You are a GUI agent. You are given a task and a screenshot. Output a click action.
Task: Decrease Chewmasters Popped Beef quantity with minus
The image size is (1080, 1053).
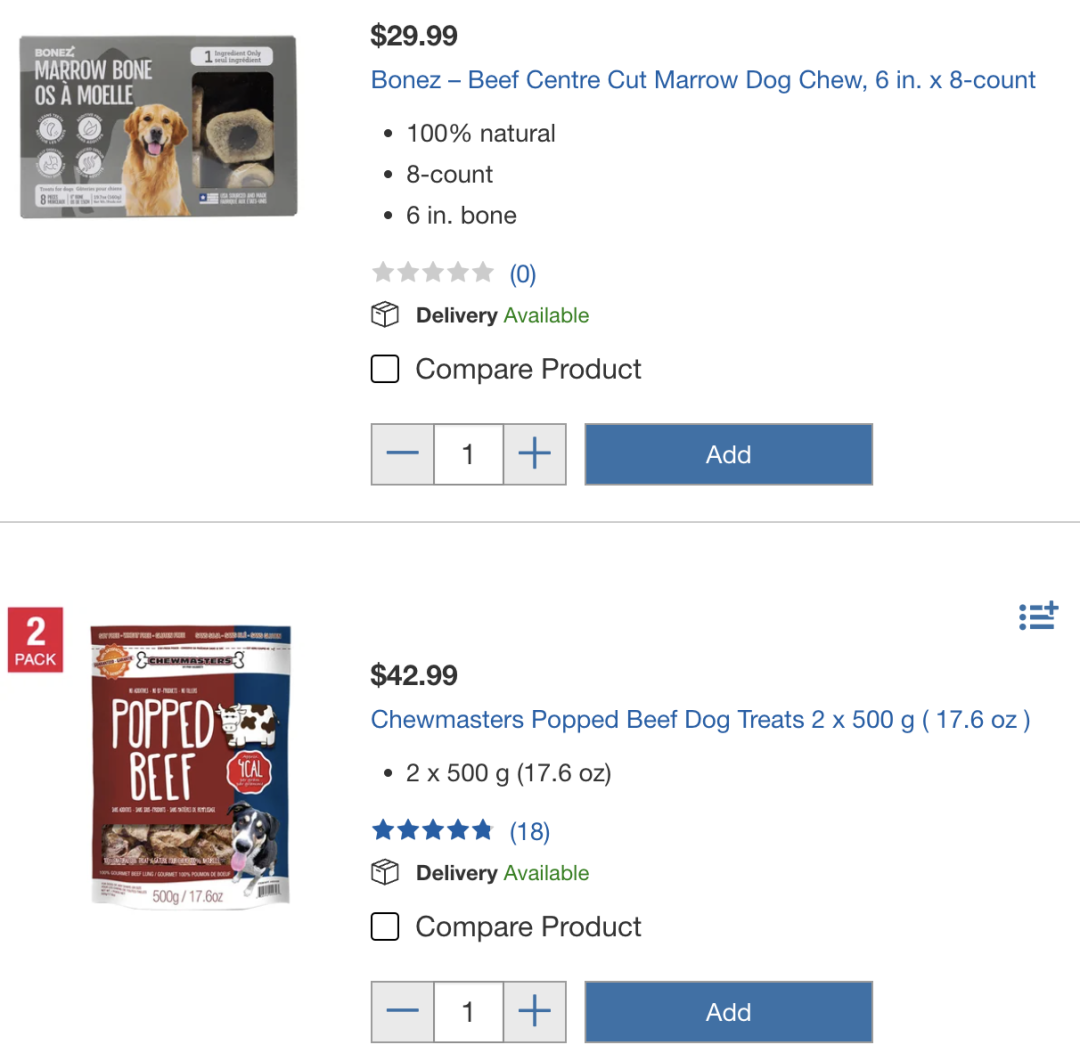(x=403, y=1012)
